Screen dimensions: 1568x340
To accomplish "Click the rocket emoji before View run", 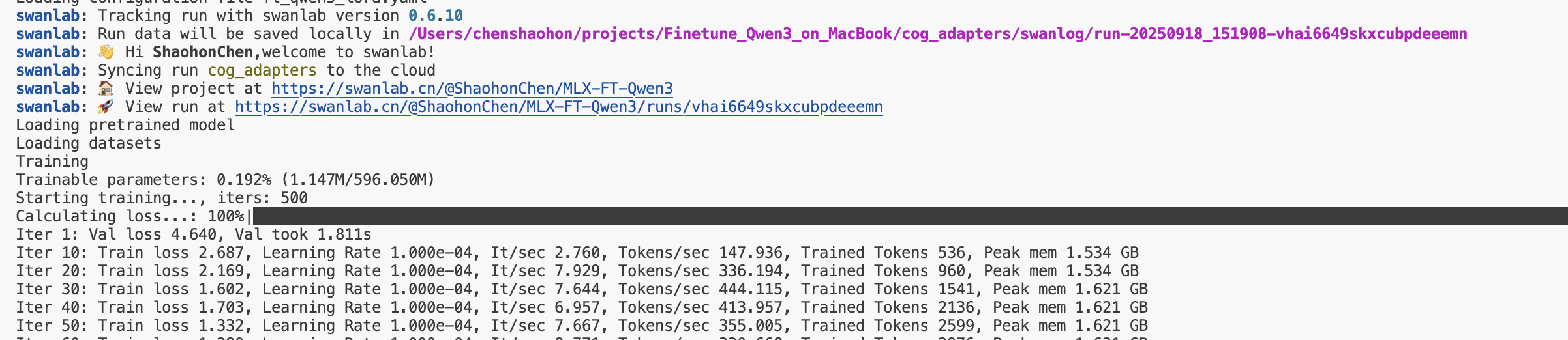I will (106, 107).
